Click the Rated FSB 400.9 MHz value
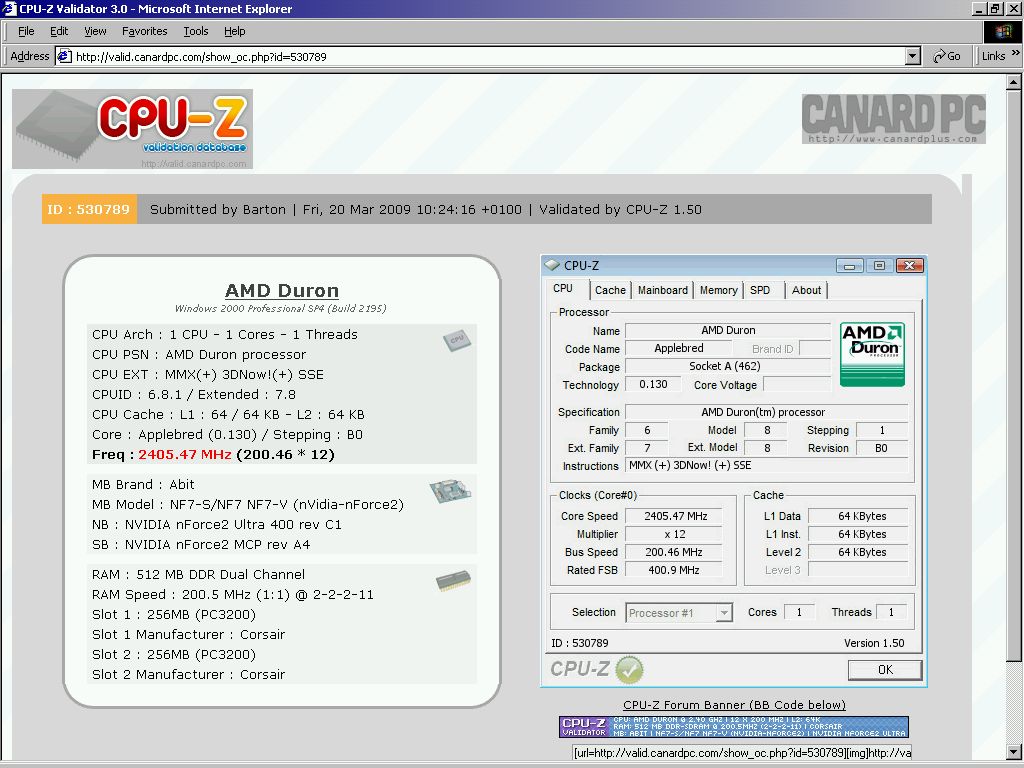The width and height of the screenshot is (1024, 768). 675,570
